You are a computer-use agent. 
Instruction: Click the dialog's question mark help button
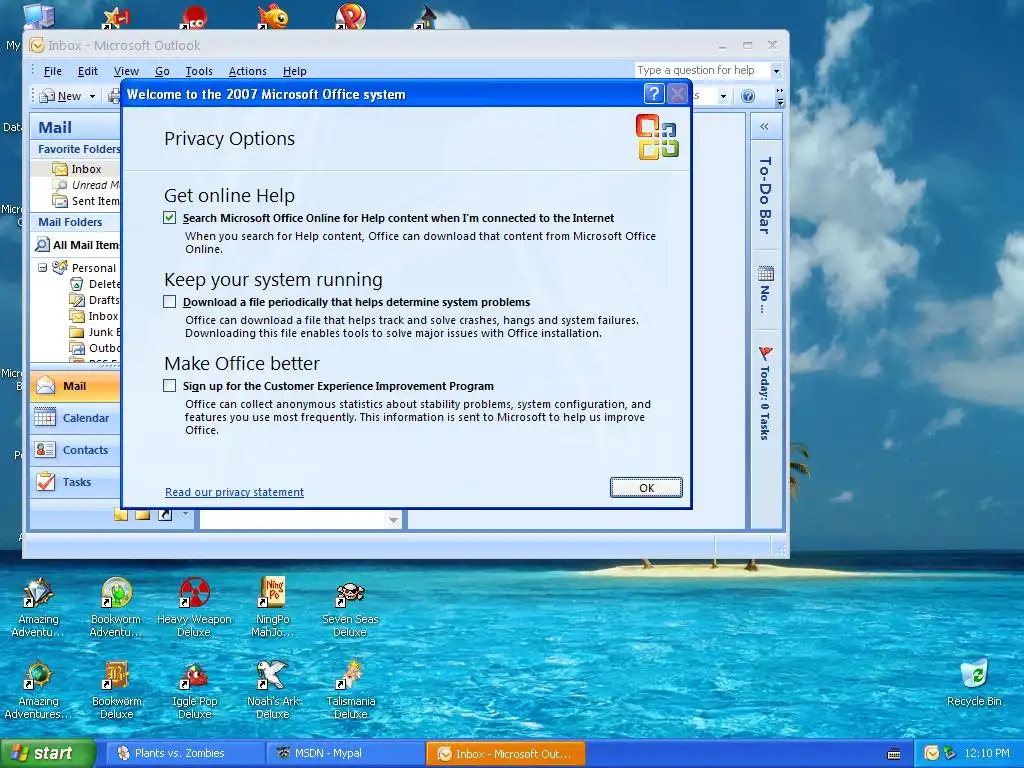coord(654,94)
